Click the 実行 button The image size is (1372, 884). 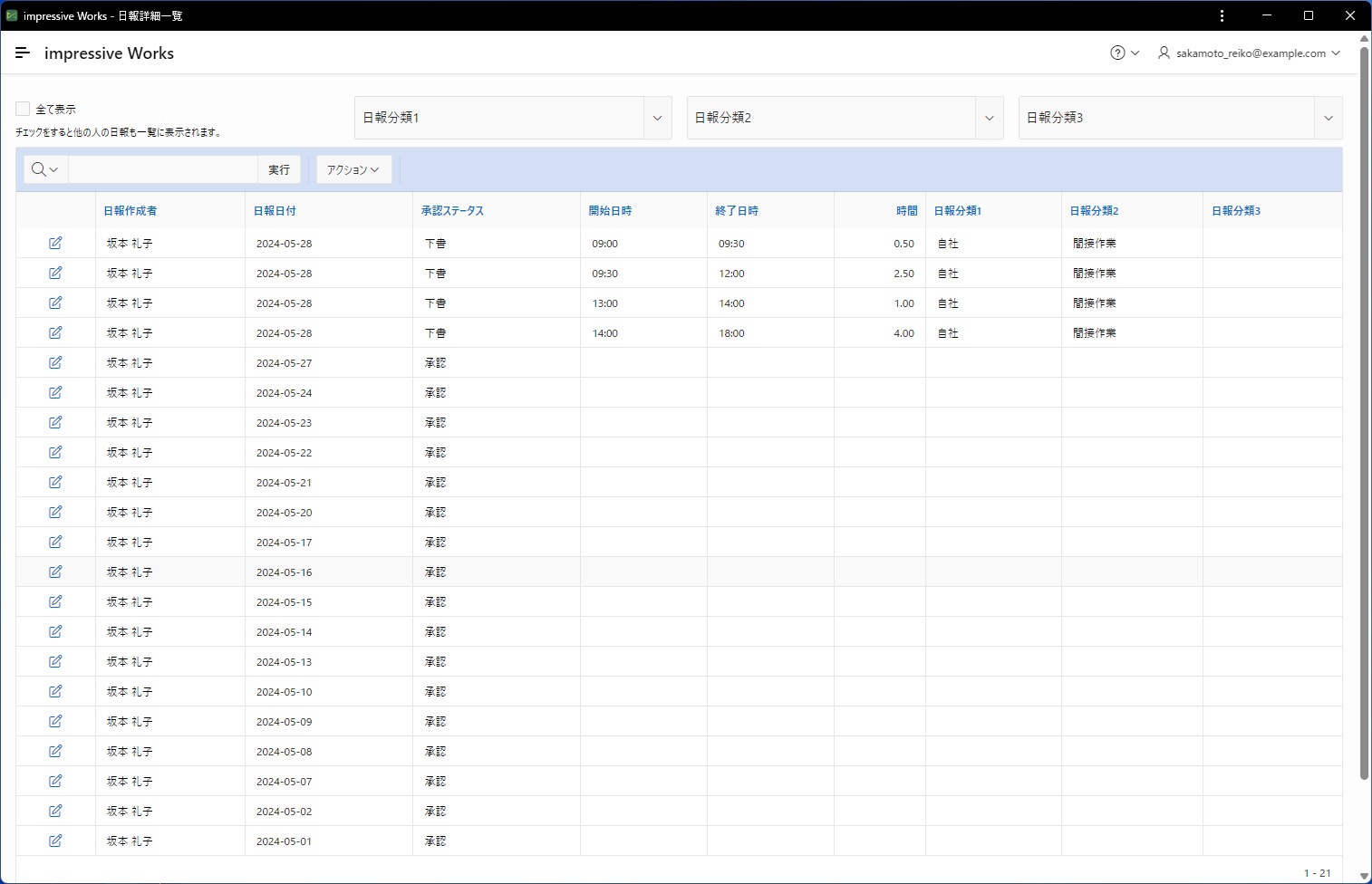pos(279,169)
